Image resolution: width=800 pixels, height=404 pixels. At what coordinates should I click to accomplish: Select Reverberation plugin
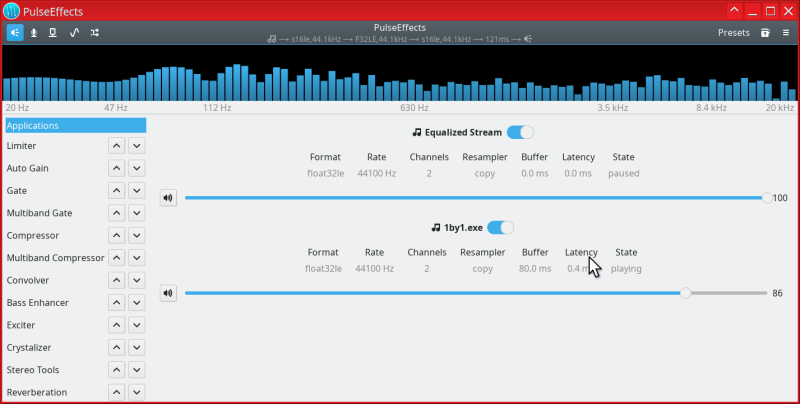[x=37, y=393]
